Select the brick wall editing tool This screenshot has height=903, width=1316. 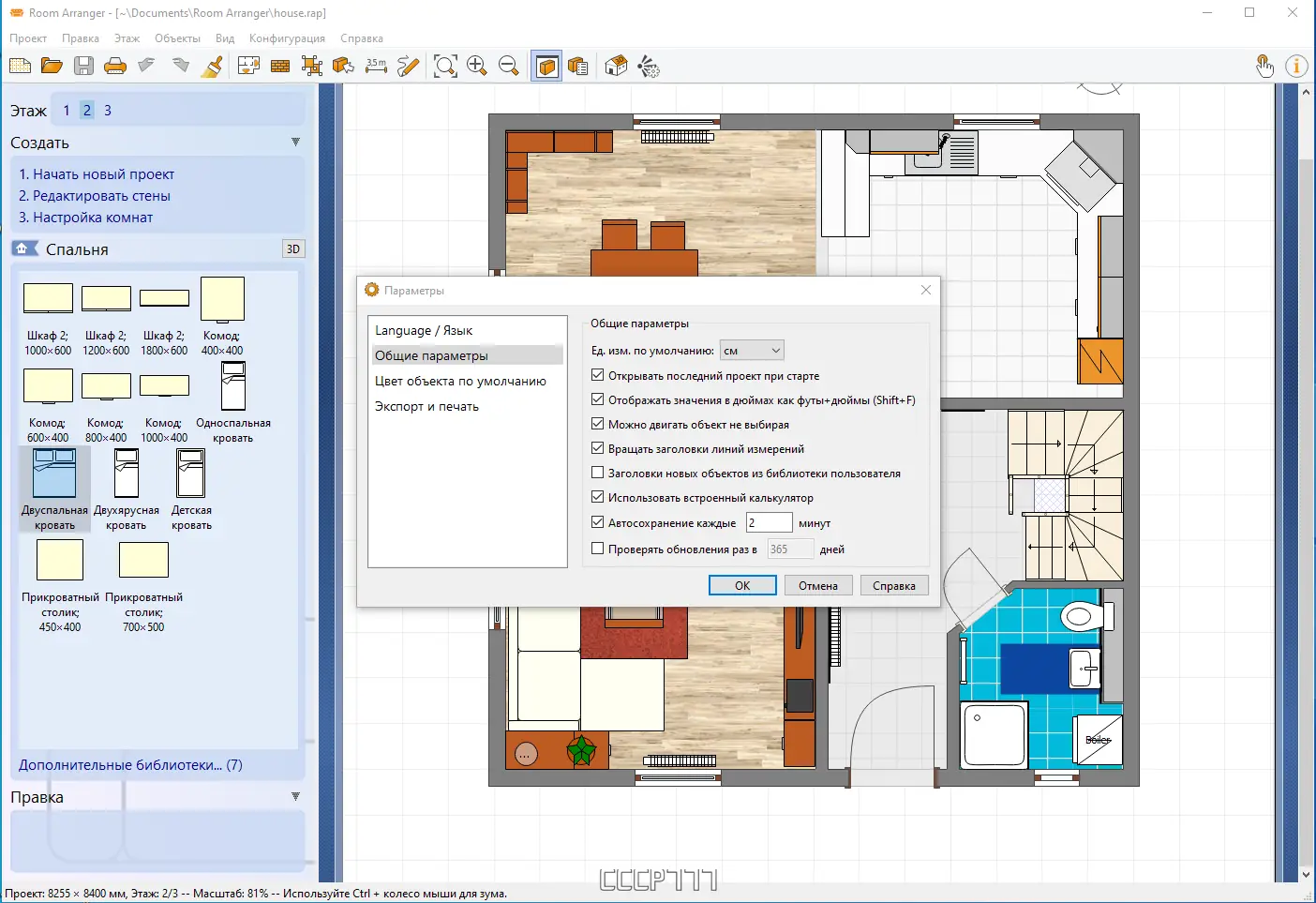(280, 66)
